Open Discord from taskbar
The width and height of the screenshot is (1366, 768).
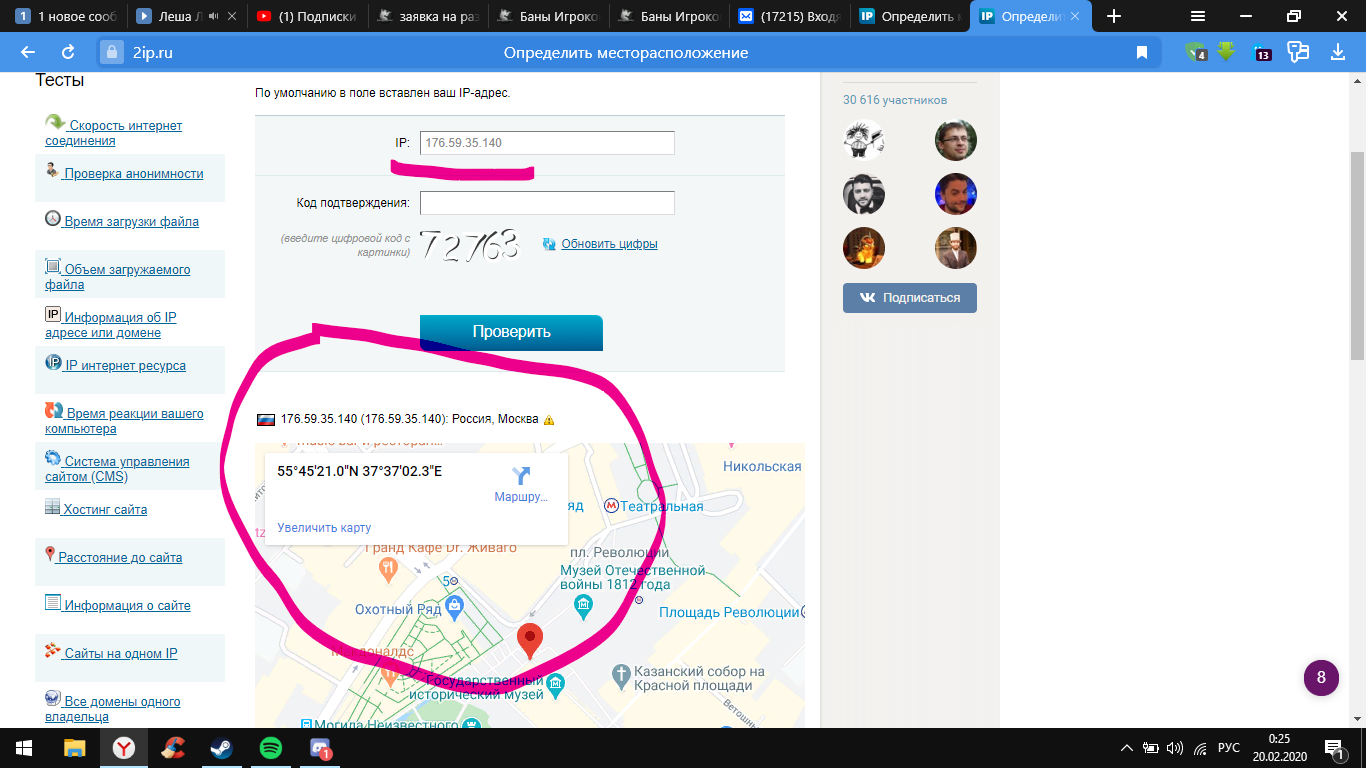click(319, 748)
